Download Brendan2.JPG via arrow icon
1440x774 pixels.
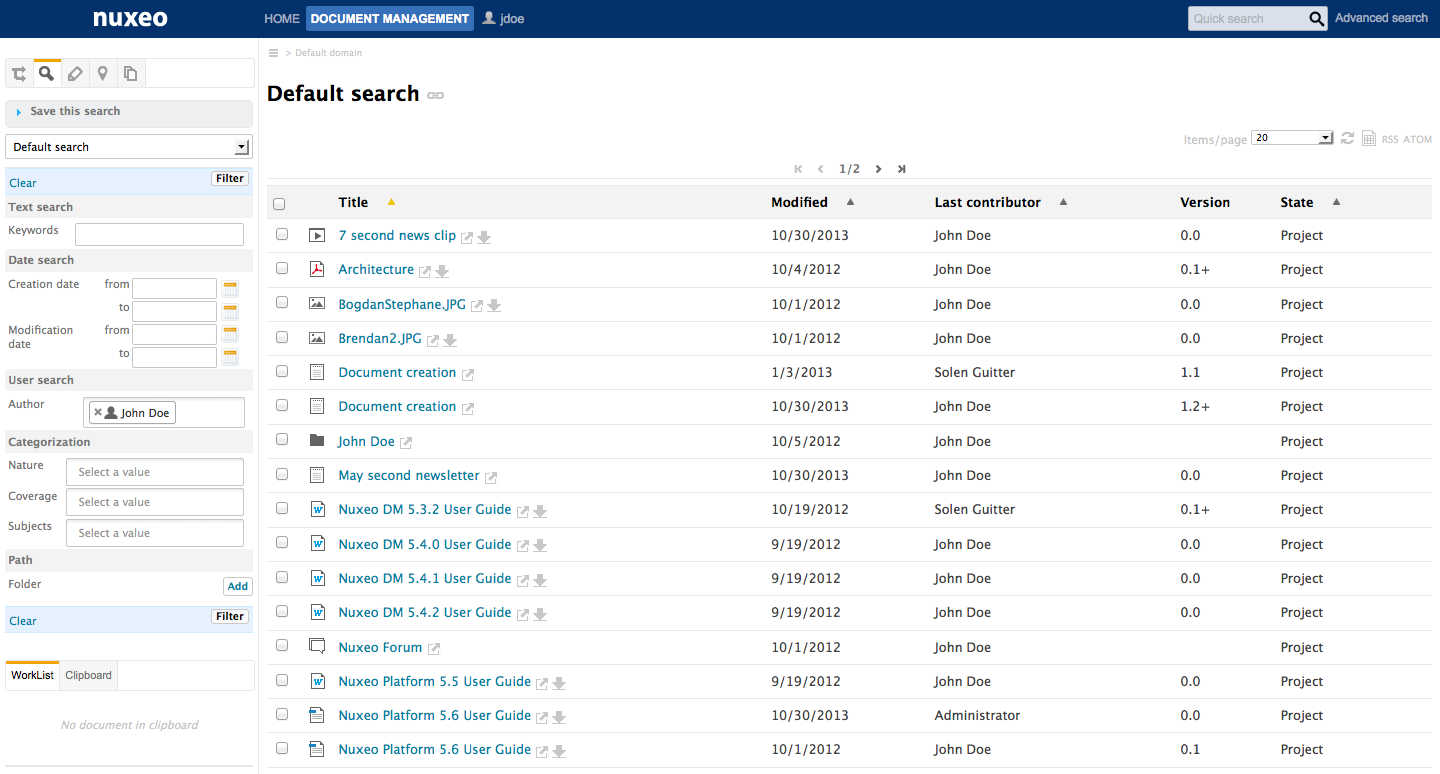pos(450,340)
